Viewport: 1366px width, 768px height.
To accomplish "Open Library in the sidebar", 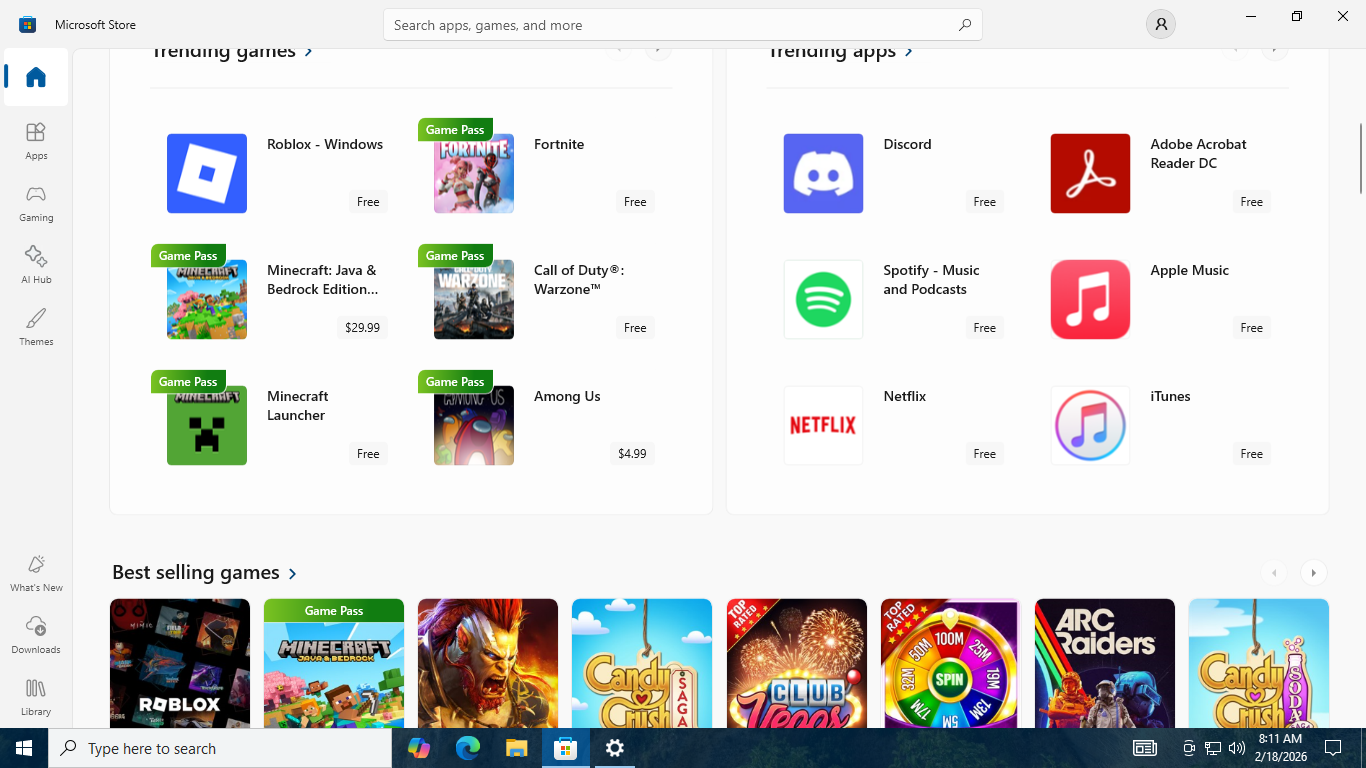I will click(36, 697).
